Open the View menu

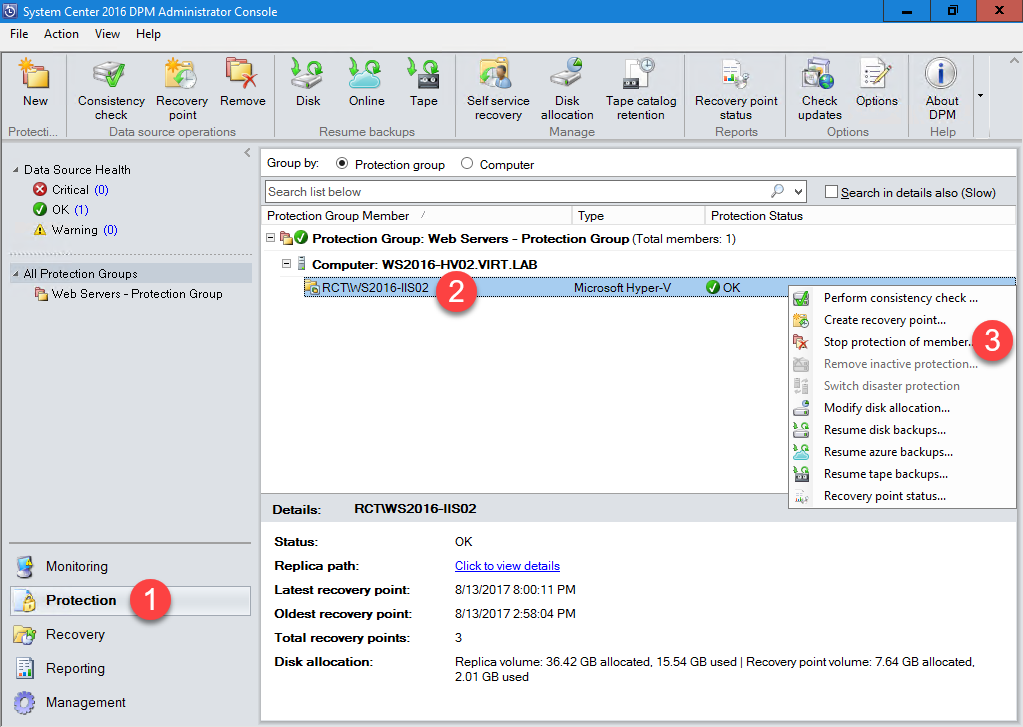(107, 34)
